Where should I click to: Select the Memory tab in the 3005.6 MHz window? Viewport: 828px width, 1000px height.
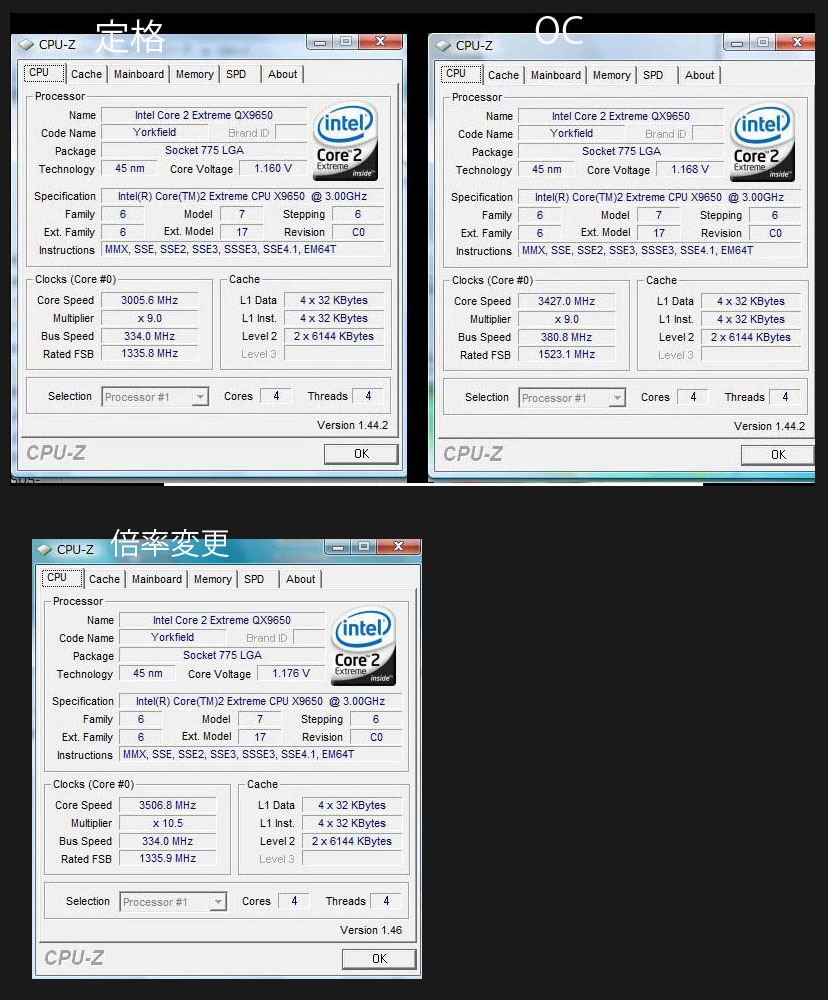(195, 74)
